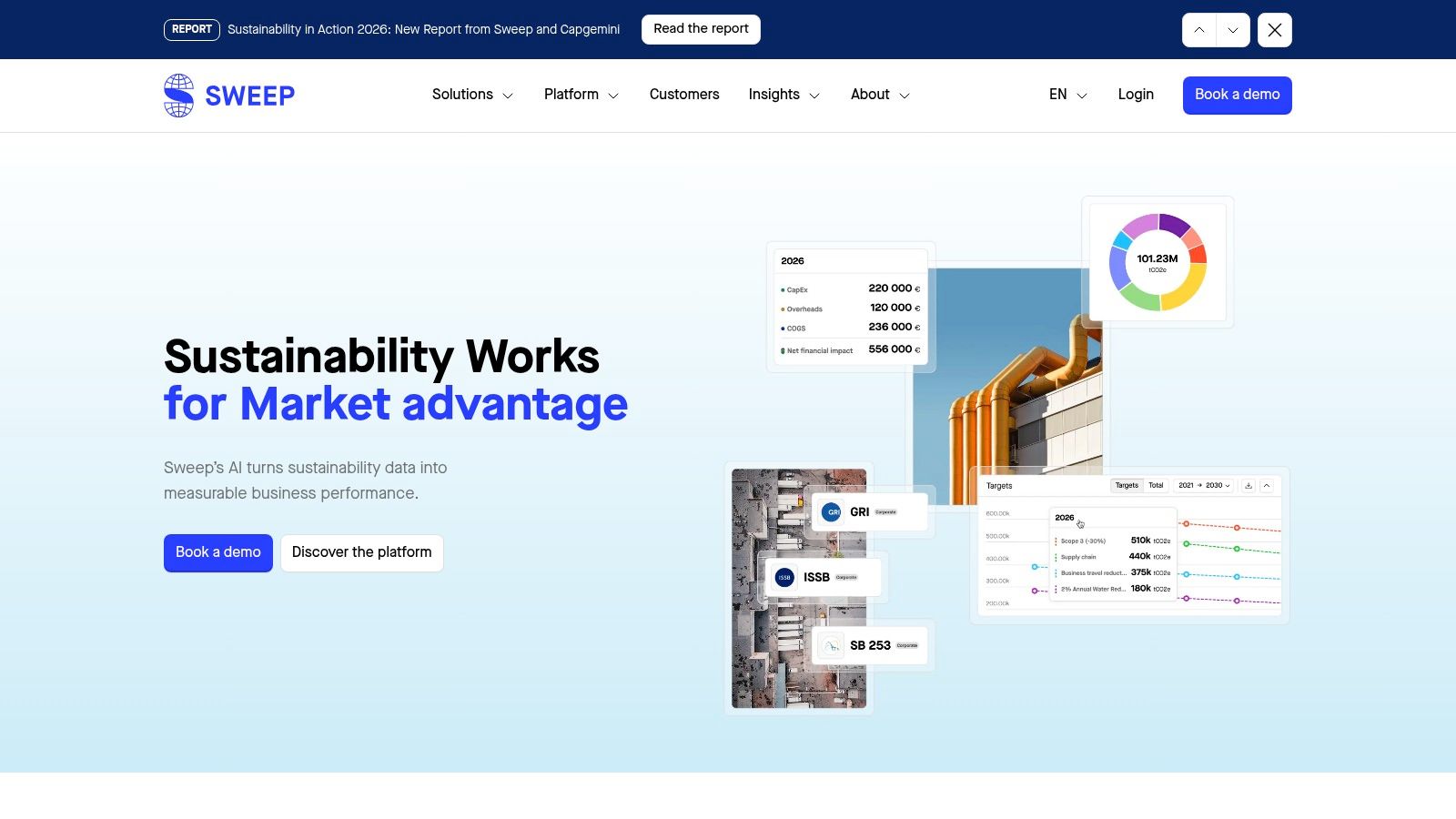Dismiss the report banner with X
Viewport: 1456px width, 819px height.
[1275, 30]
